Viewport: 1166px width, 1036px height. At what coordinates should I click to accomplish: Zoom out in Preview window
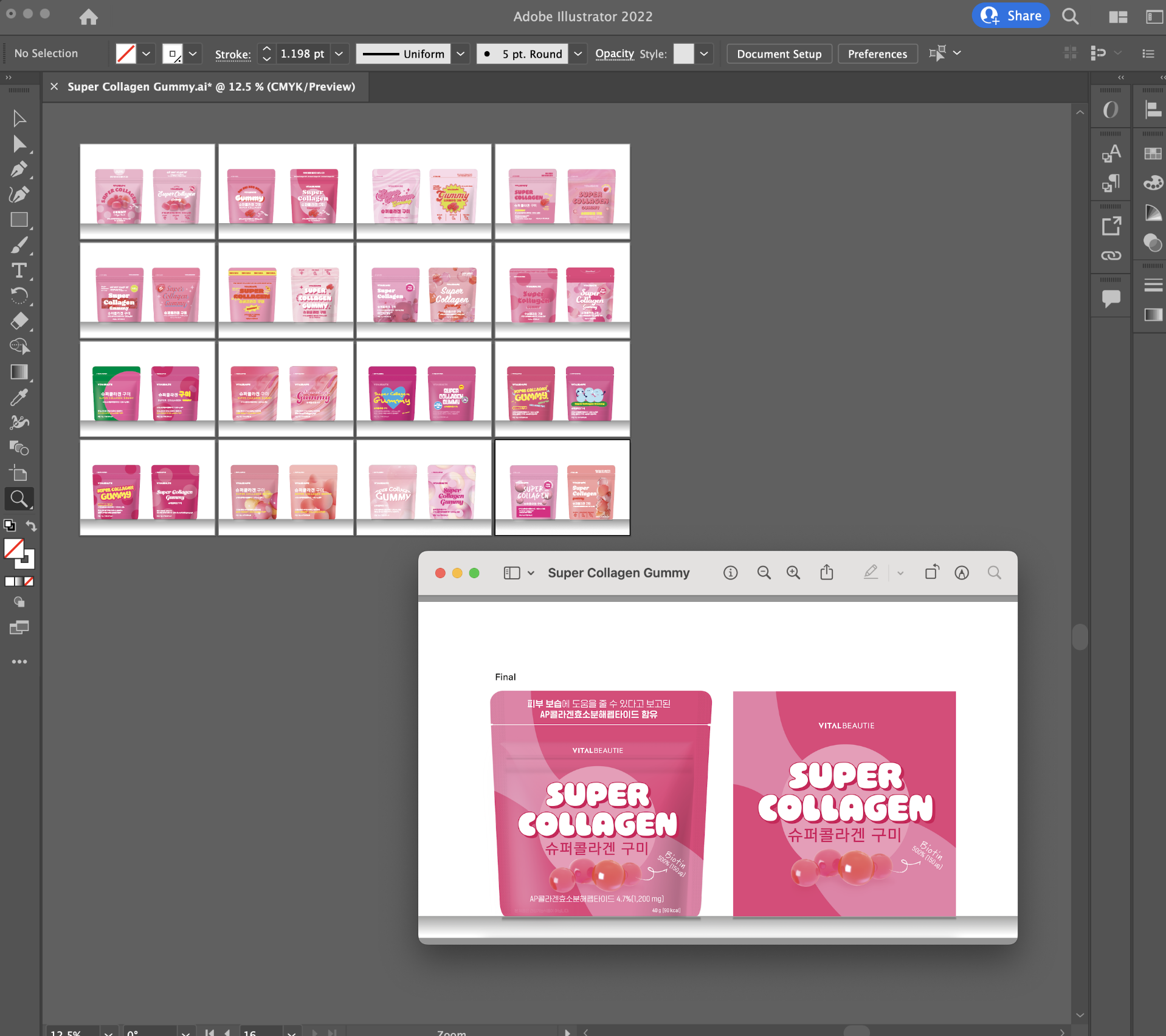[764, 573]
